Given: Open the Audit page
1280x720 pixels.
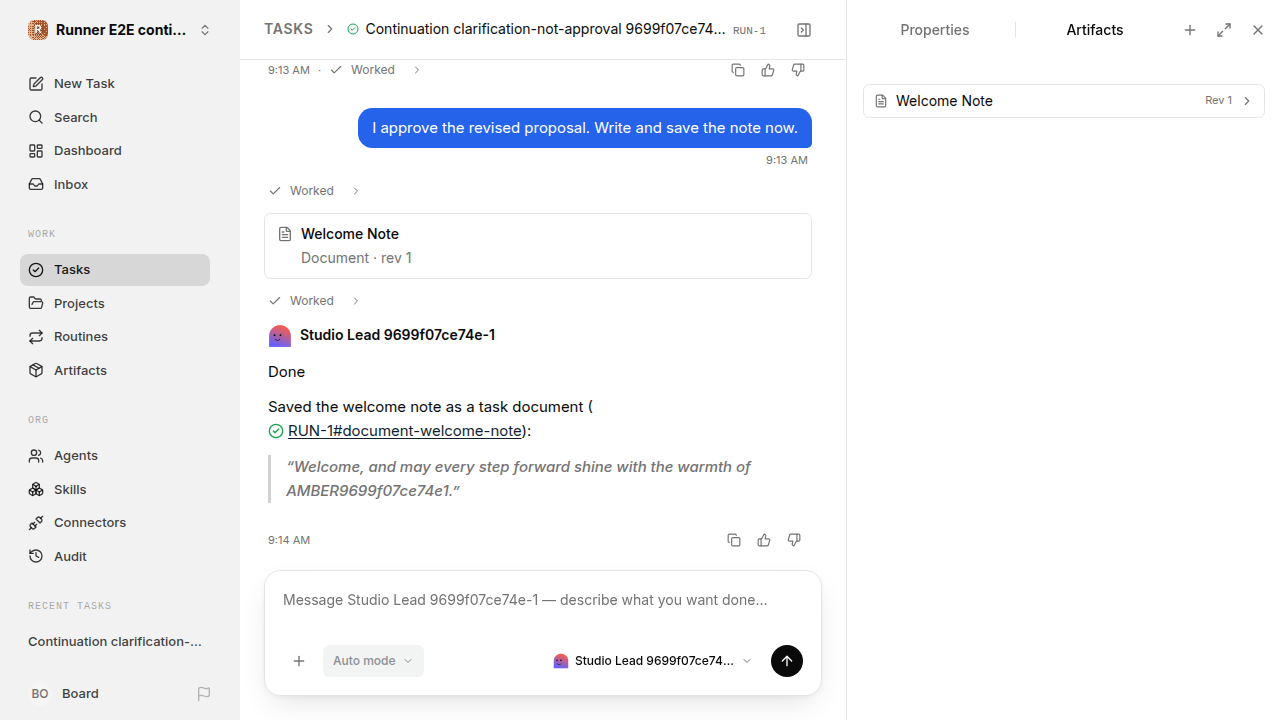Looking at the screenshot, I should [x=115, y=556].
